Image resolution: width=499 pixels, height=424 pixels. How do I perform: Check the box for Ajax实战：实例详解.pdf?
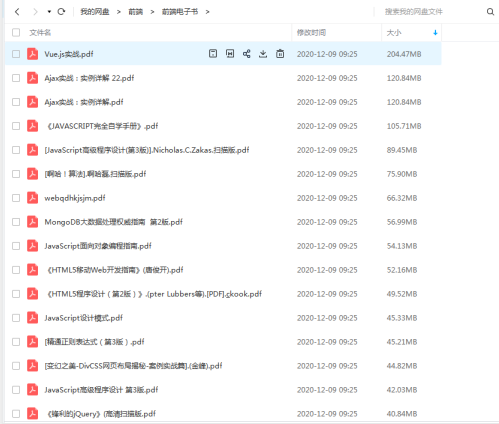tap(16, 102)
